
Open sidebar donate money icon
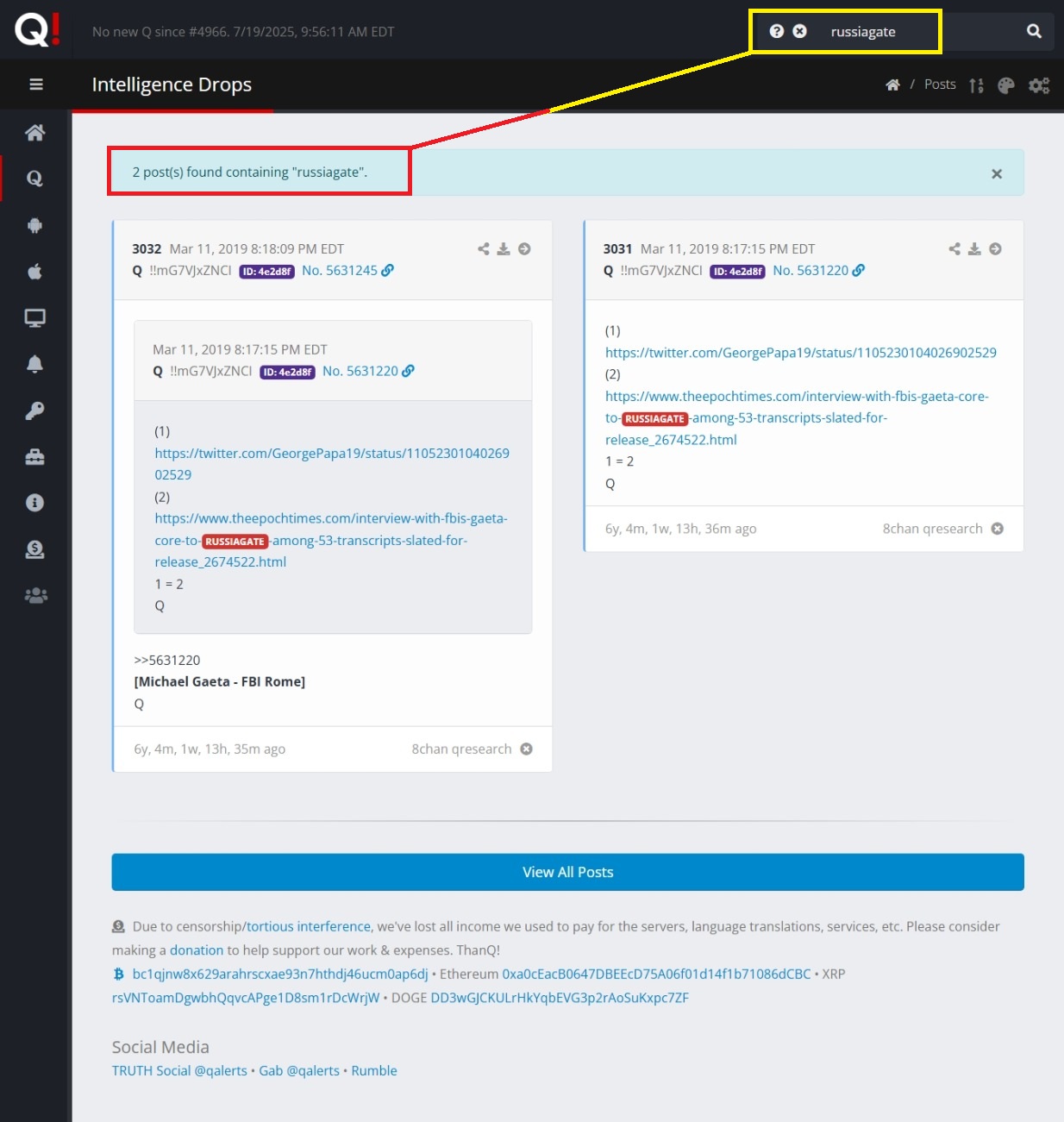(35, 549)
